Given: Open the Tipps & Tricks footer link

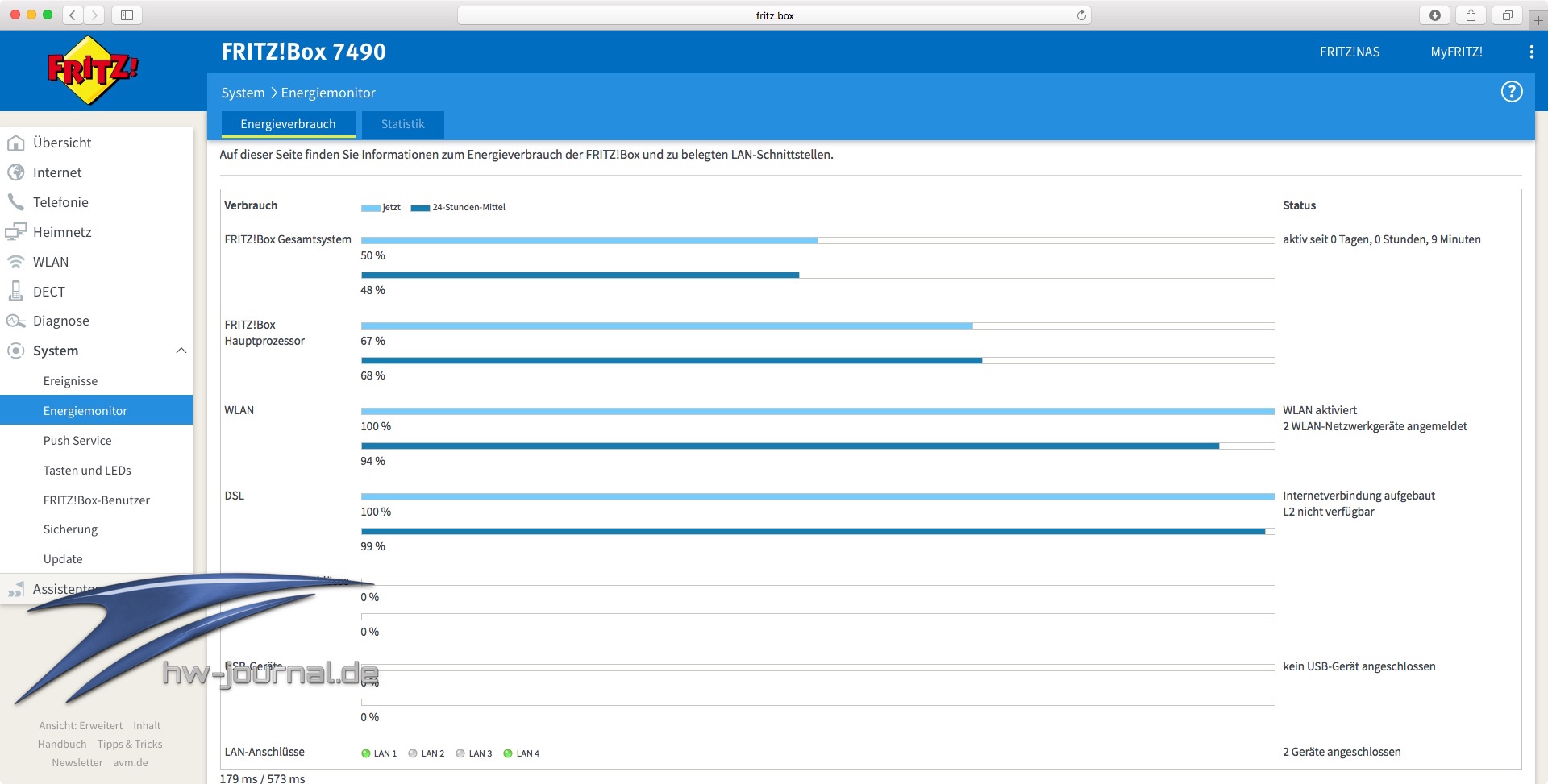Looking at the screenshot, I should pyautogui.click(x=130, y=745).
